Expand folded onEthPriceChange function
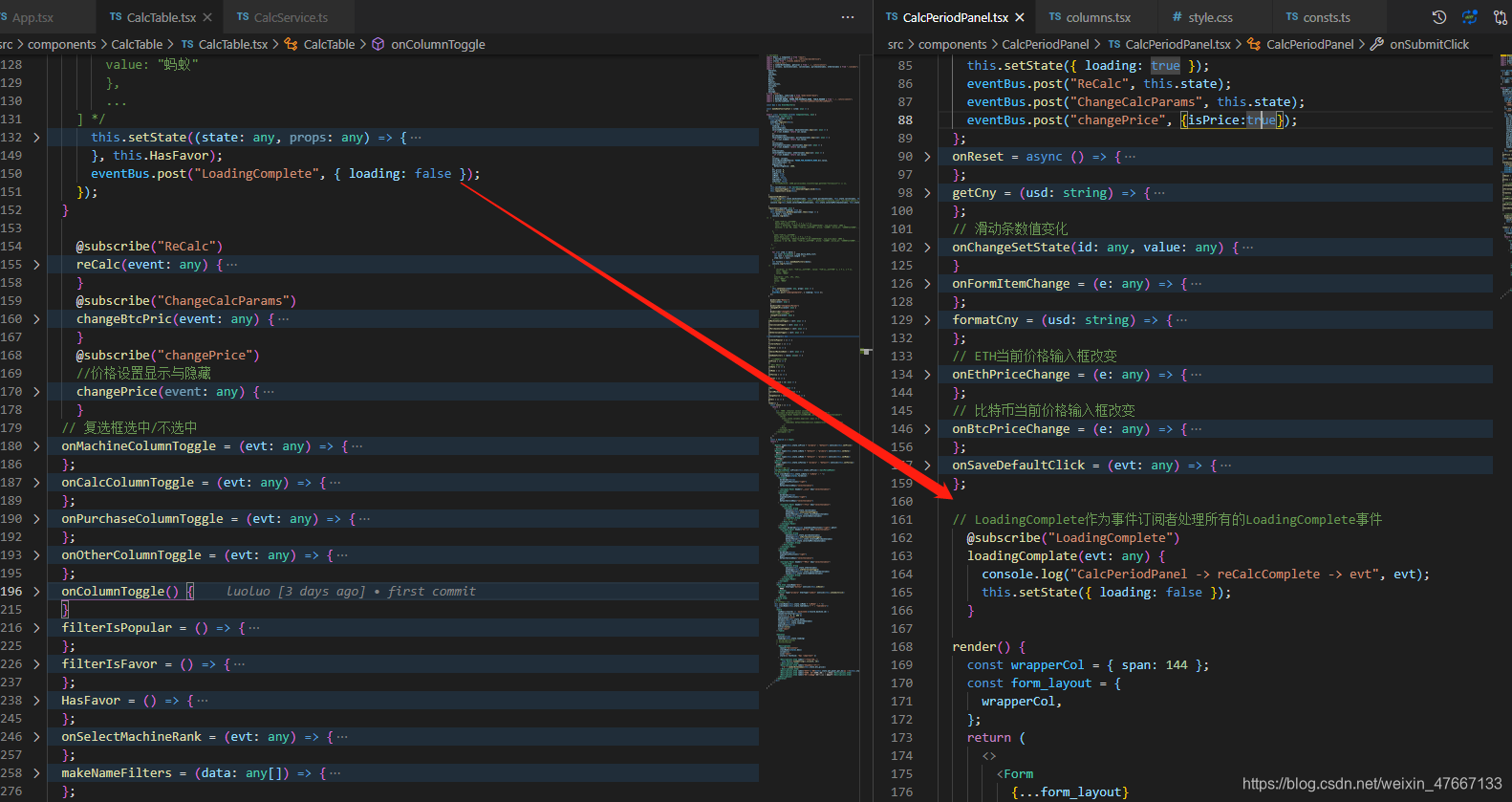This screenshot has height=802, width=1512. (x=927, y=375)
